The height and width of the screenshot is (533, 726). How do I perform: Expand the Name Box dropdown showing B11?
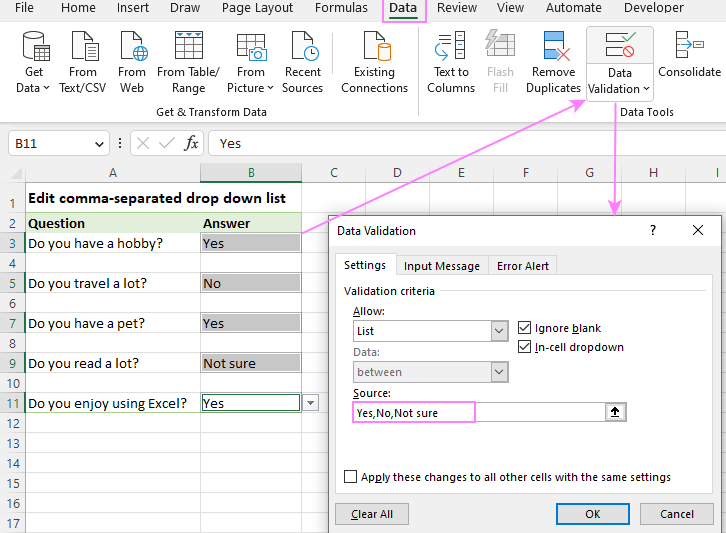point(99,144)
